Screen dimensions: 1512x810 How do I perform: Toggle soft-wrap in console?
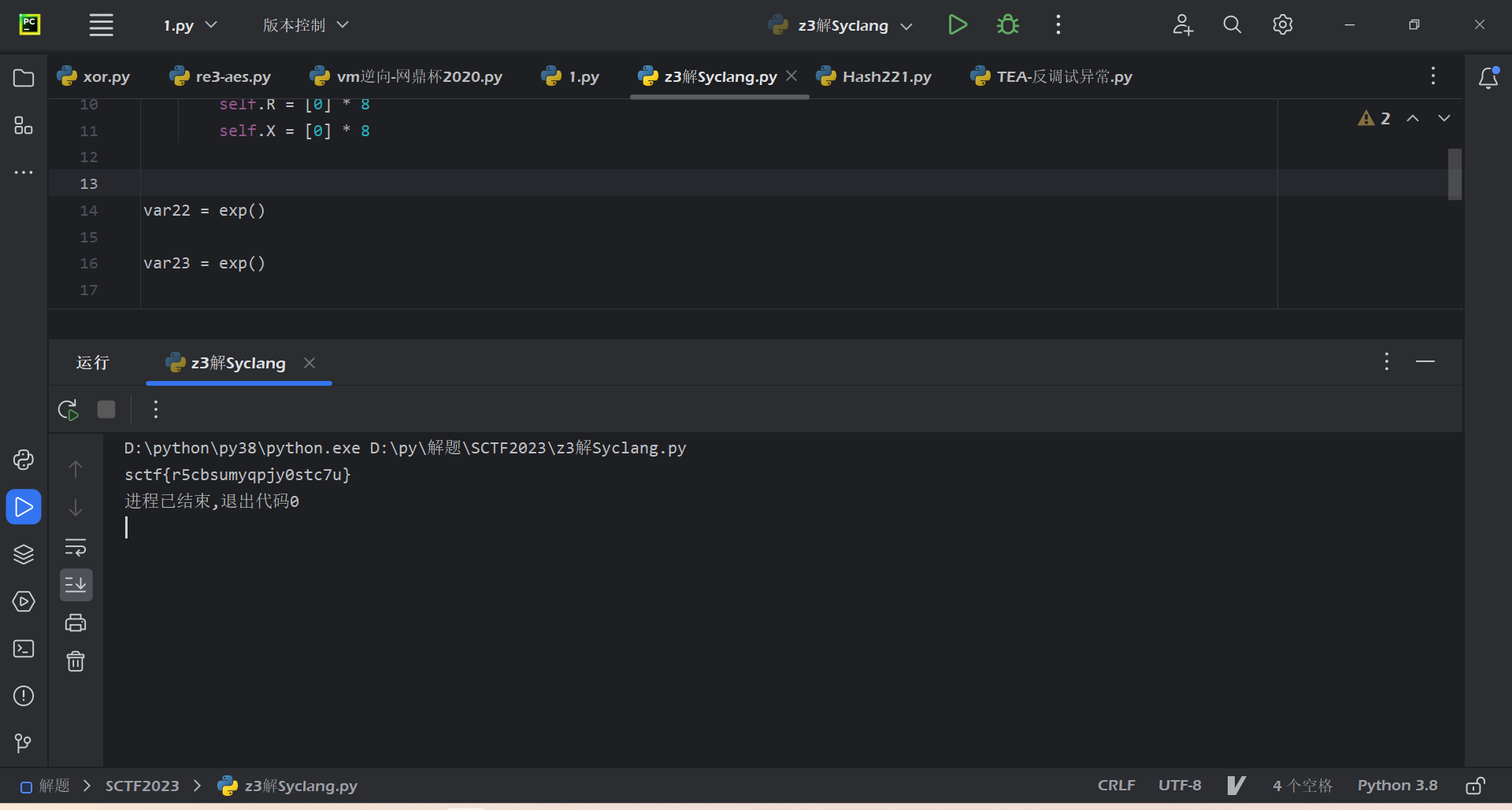pos(76,546)
